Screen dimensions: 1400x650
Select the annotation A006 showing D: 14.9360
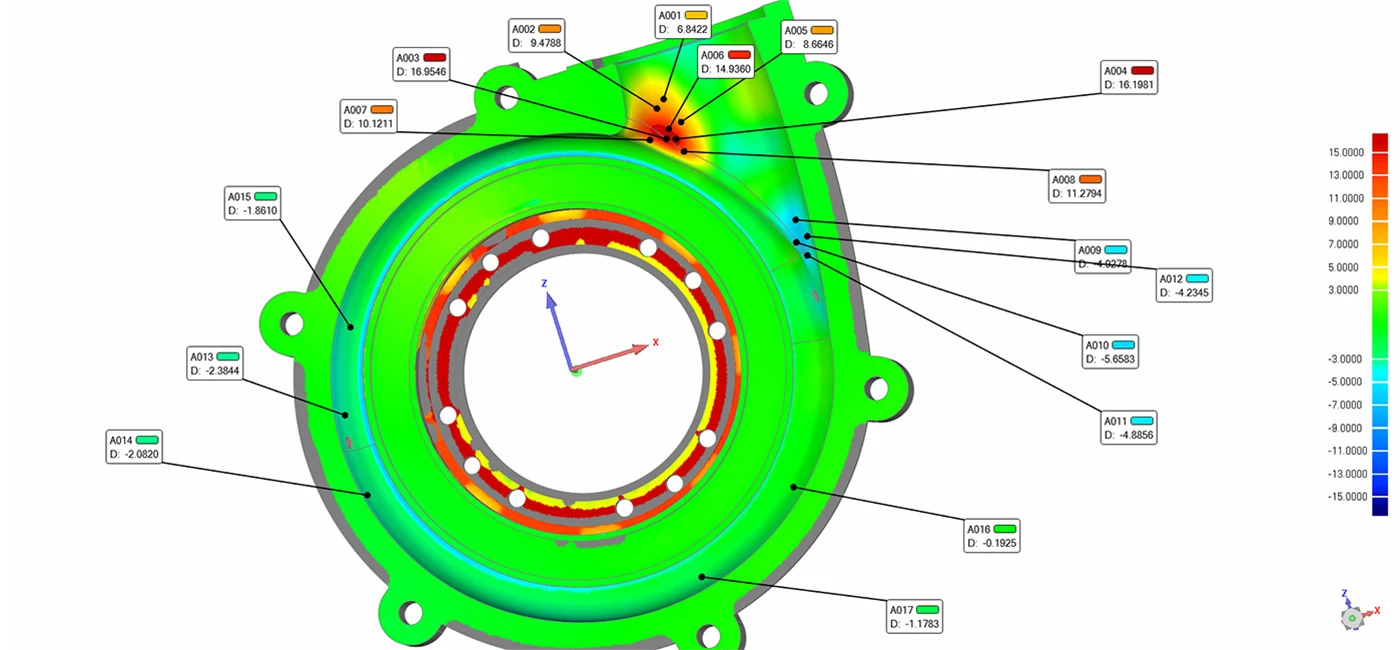click(x=725, y=62)
